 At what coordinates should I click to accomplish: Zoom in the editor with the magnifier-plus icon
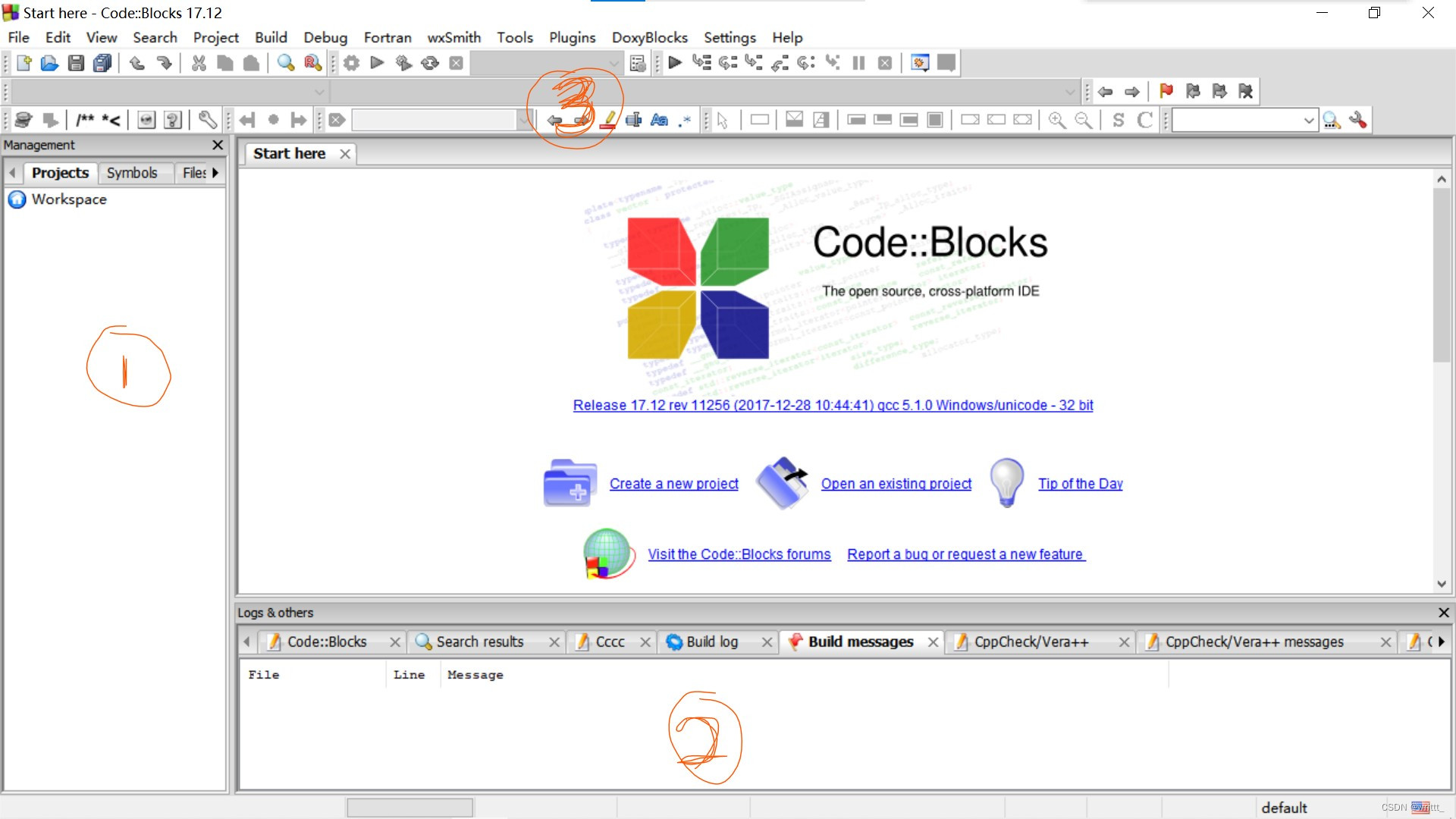pyautogui.click(x=1056, y=120)
